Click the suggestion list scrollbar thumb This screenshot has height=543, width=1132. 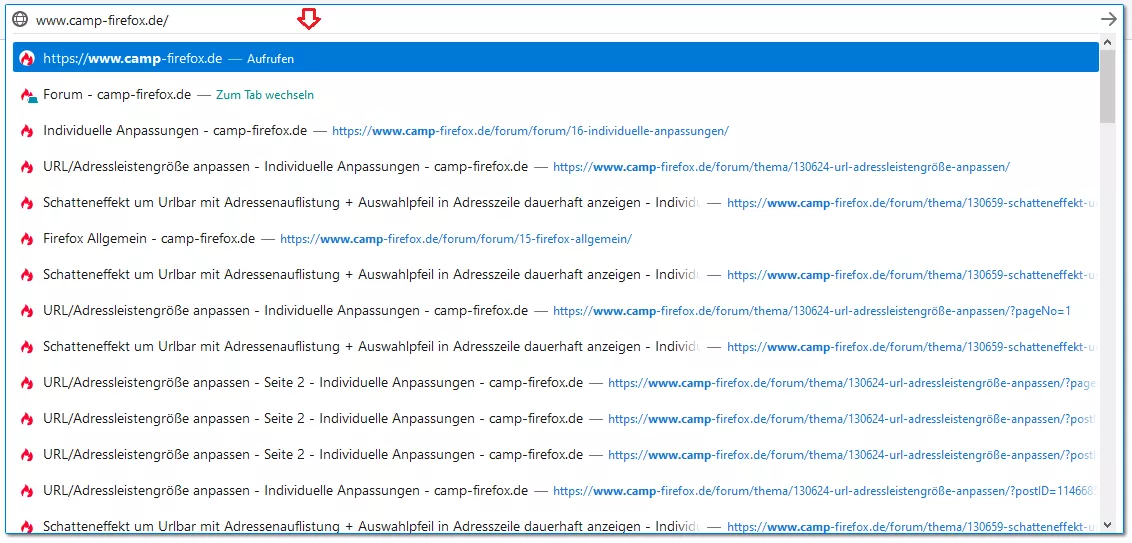1107,87
